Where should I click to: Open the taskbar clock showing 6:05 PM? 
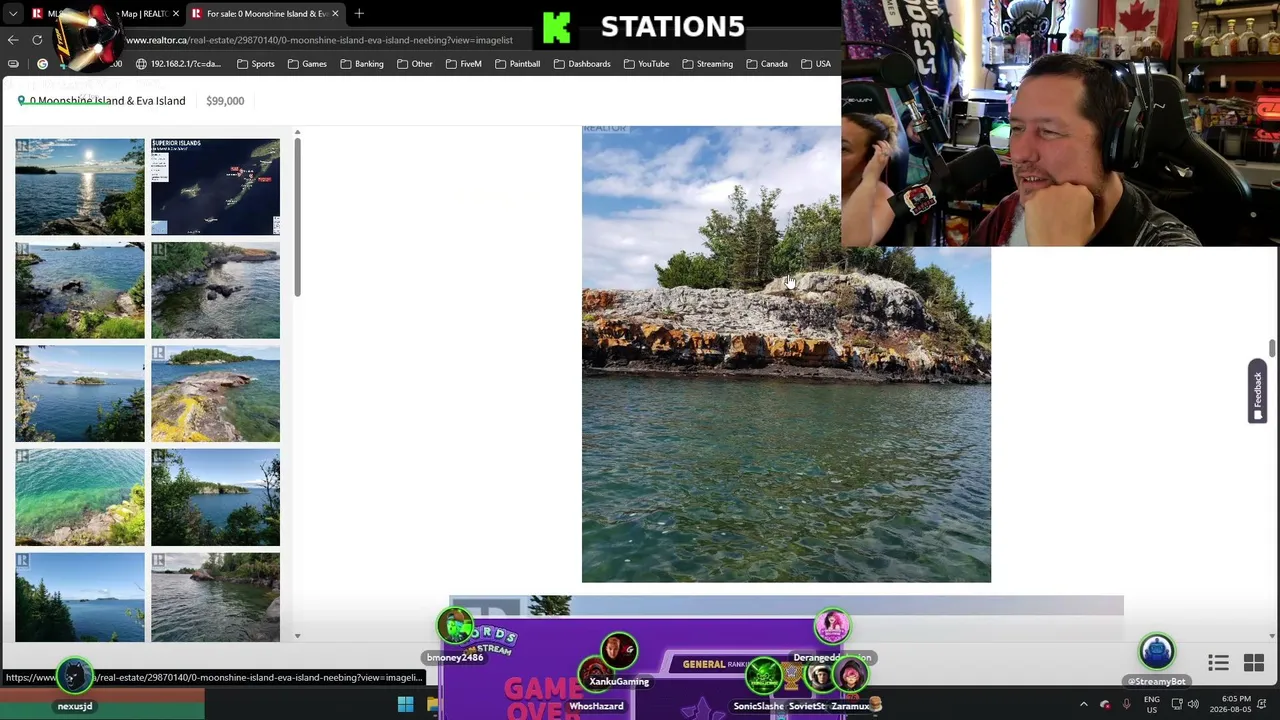1229,705
